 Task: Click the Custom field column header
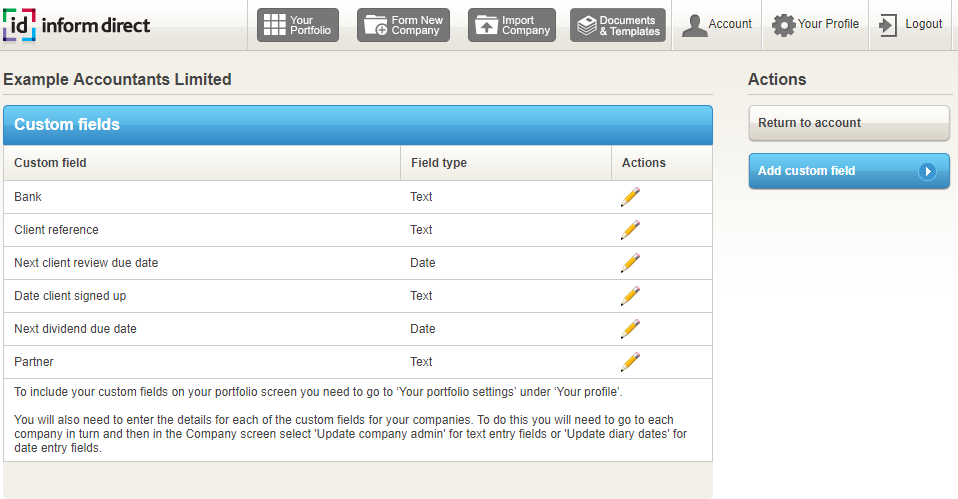click(50, 163)
